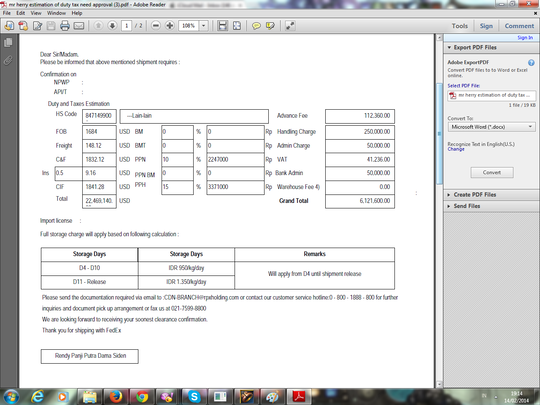
Task: Open the Attachments paperclip side panel icon
Action: tap(8, 60)
